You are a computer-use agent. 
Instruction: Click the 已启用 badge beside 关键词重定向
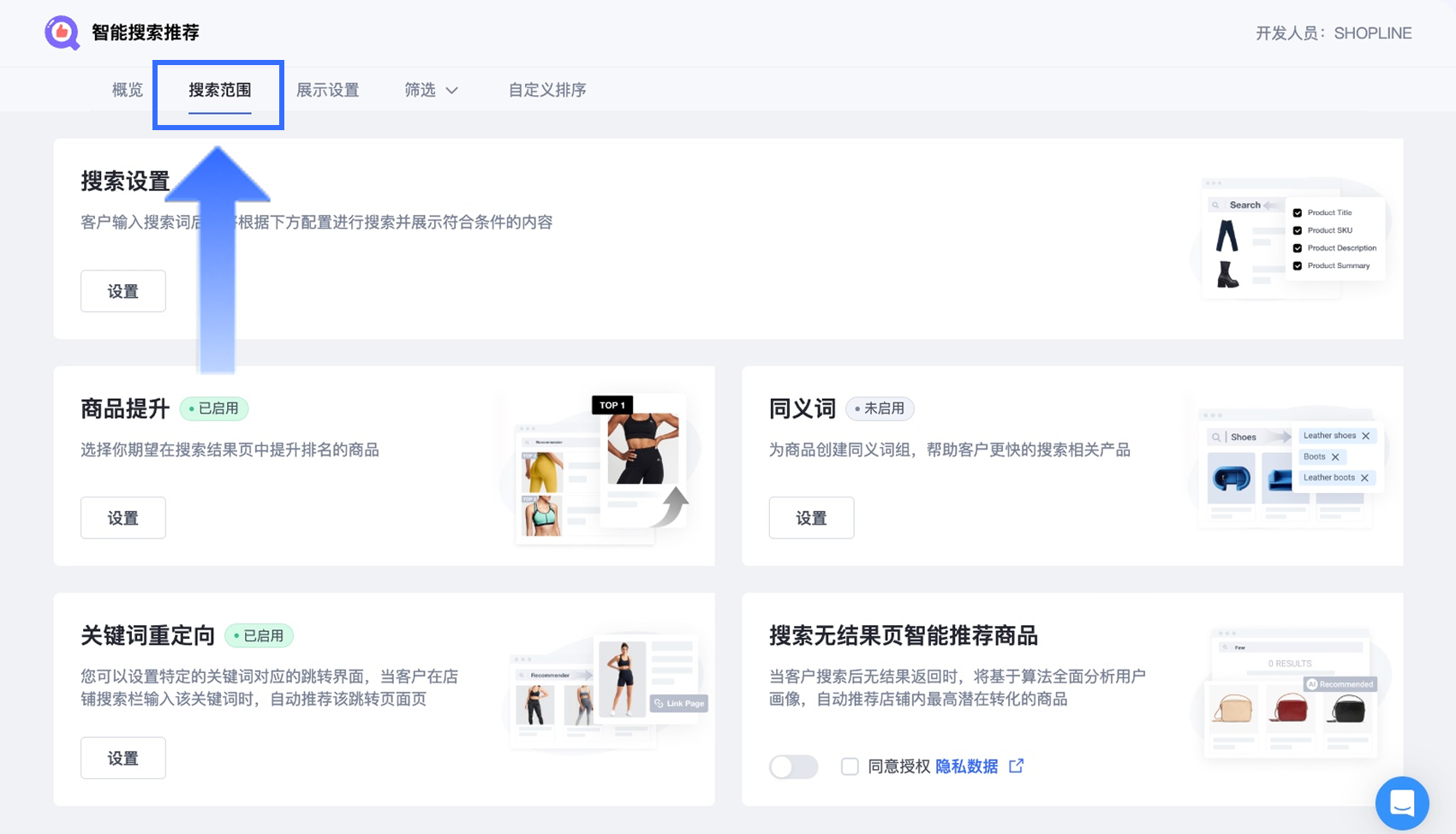[259, 636]
